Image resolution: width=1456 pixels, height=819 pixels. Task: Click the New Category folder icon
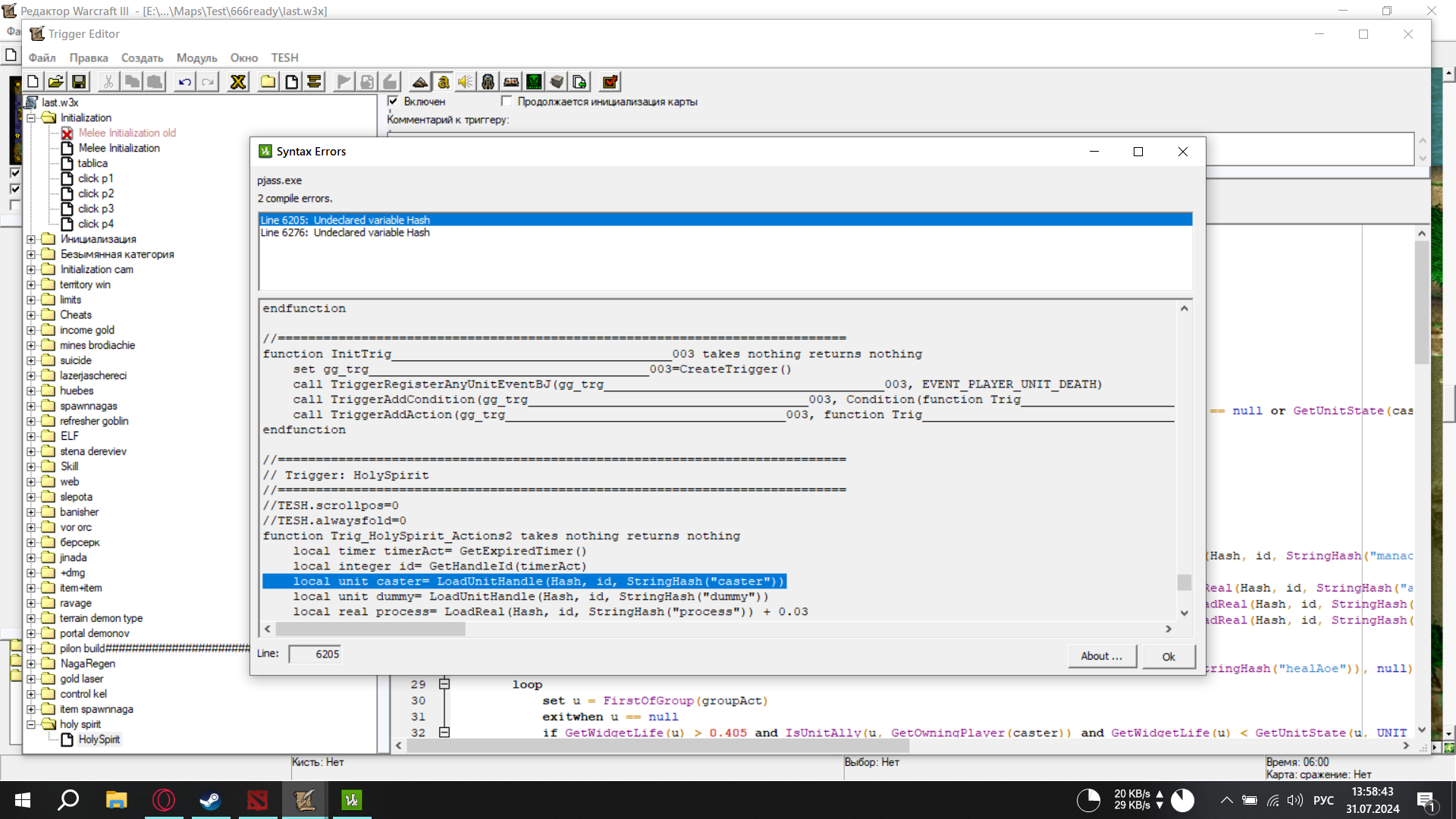[268, 82]
